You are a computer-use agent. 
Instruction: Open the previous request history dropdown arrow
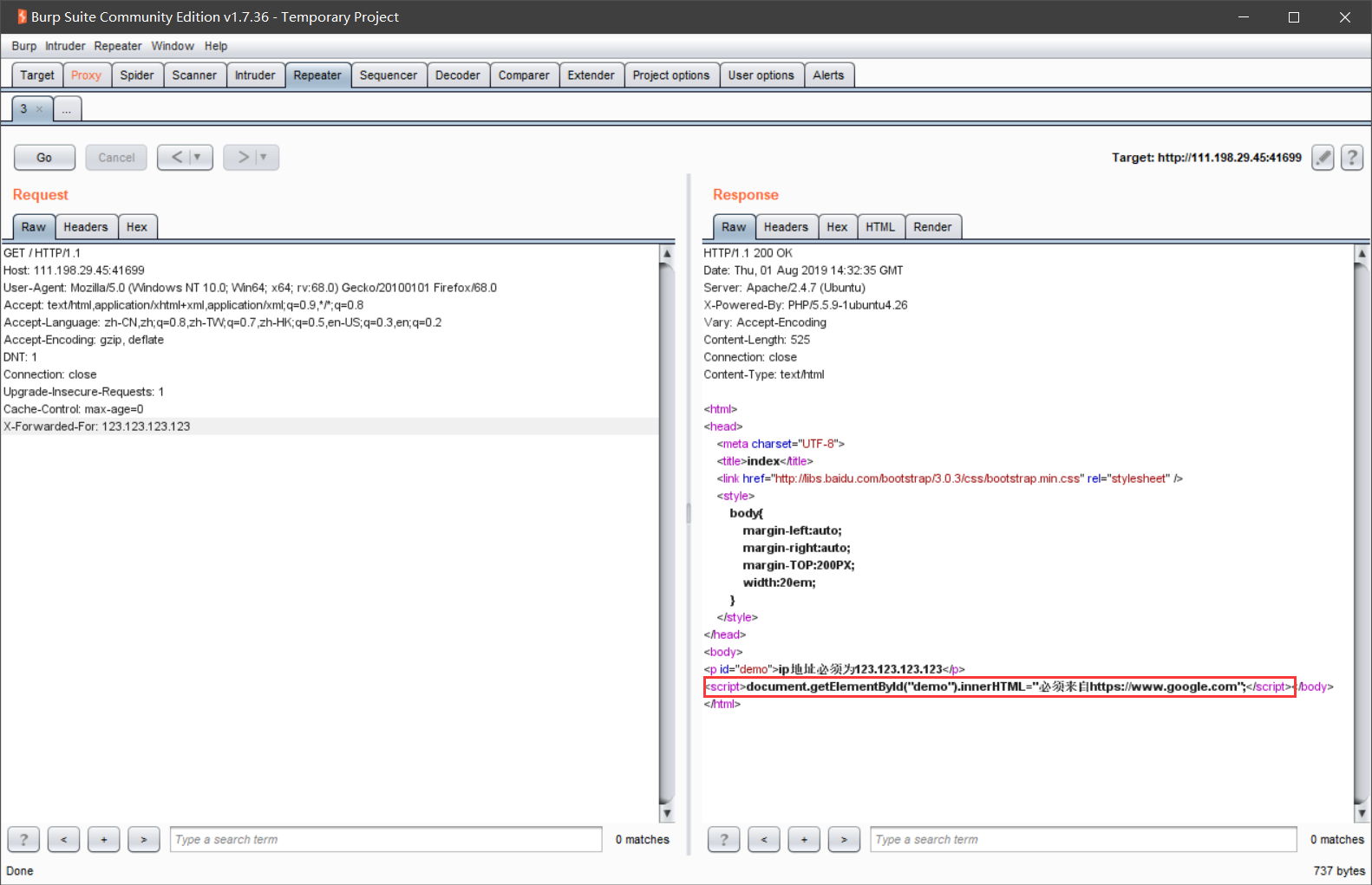pyautogui.click(x=199, y=158)
